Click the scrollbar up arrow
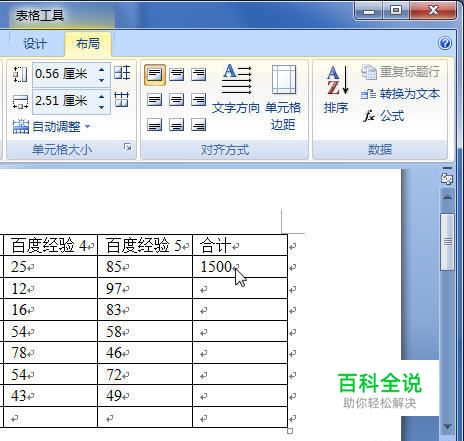 447,196
